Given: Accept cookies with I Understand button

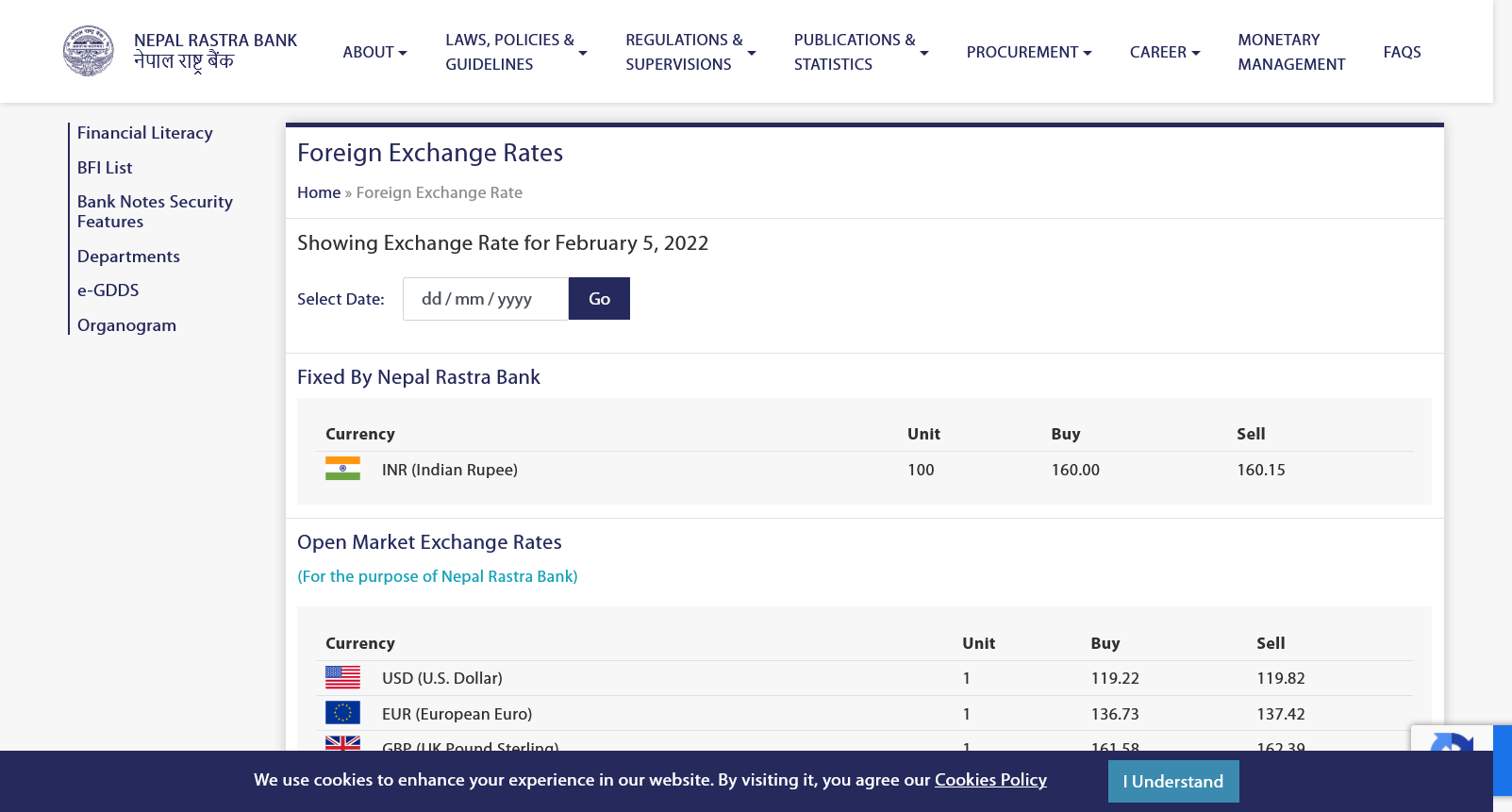Looking at the screenshot, I should pos(1172,781).
